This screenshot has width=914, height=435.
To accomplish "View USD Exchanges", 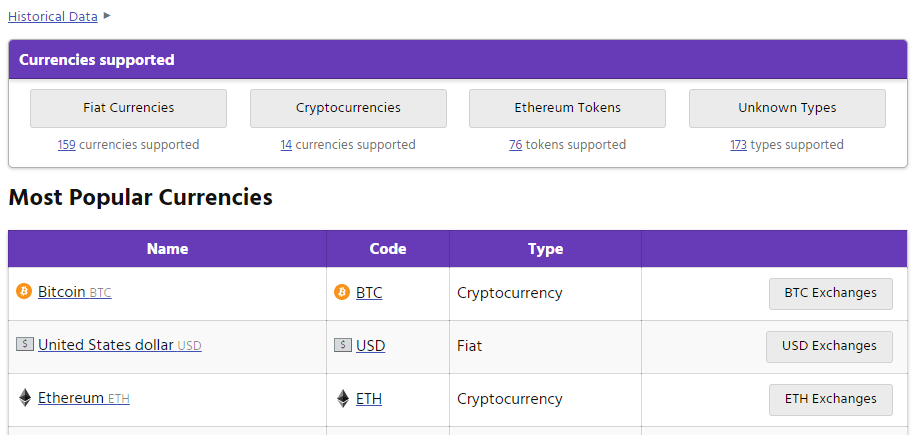I will pos(829,346).
